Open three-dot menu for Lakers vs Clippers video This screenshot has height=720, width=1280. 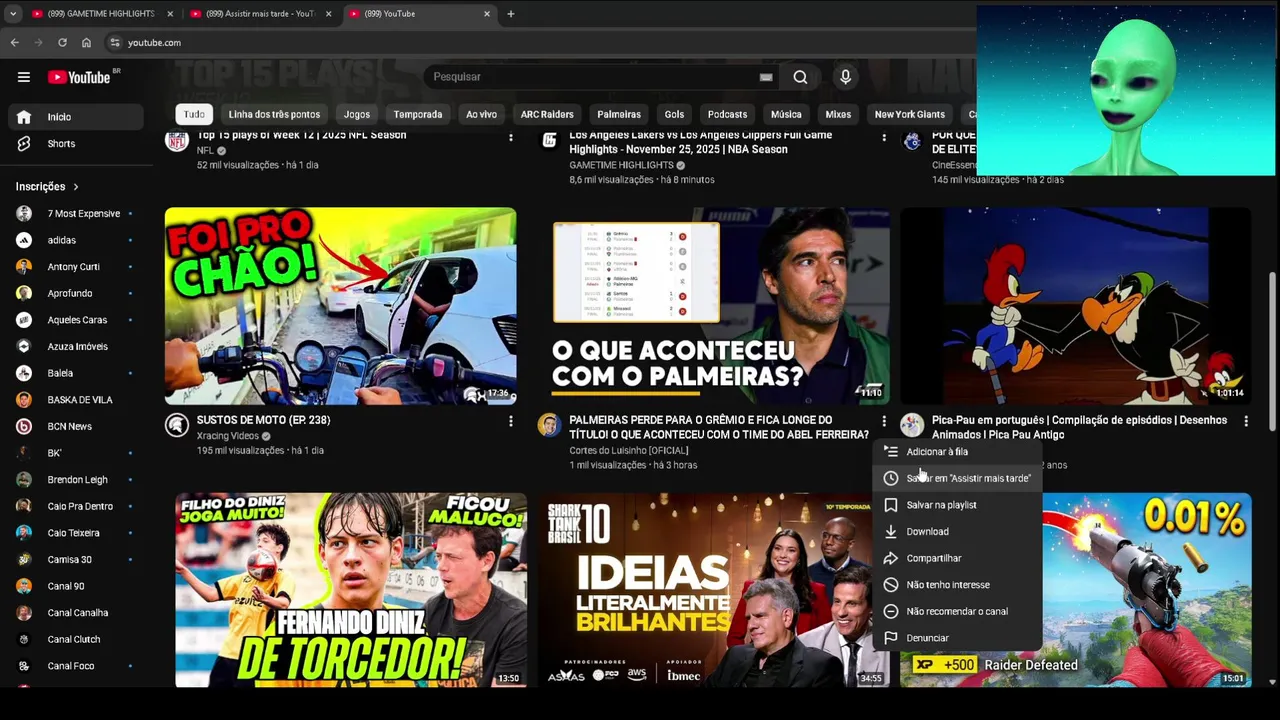tap(883, 137)
